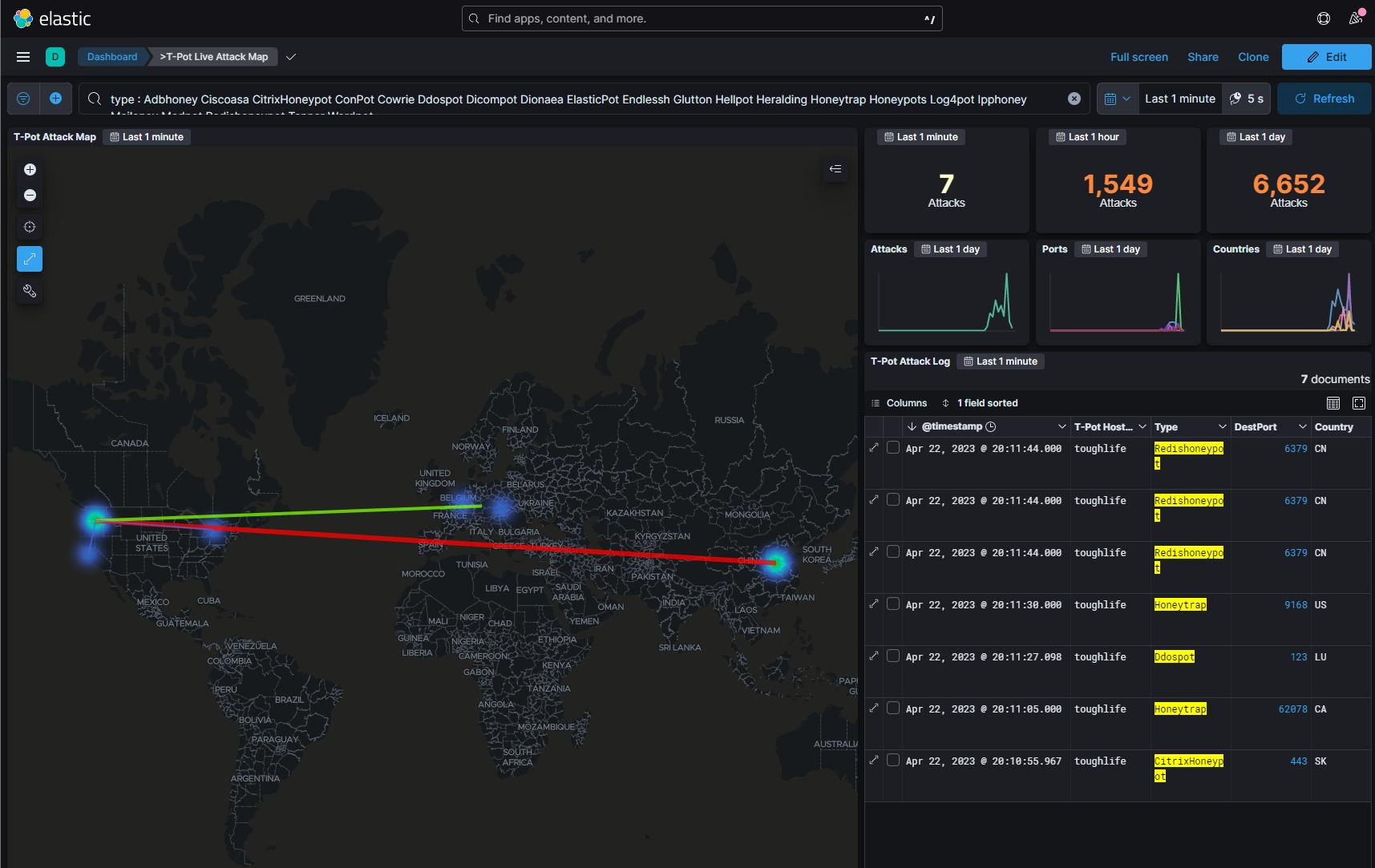Screen dimensions: 1375x868
Task: Click the type query input field
Action: pyautogui.click(x=584, y=99)
